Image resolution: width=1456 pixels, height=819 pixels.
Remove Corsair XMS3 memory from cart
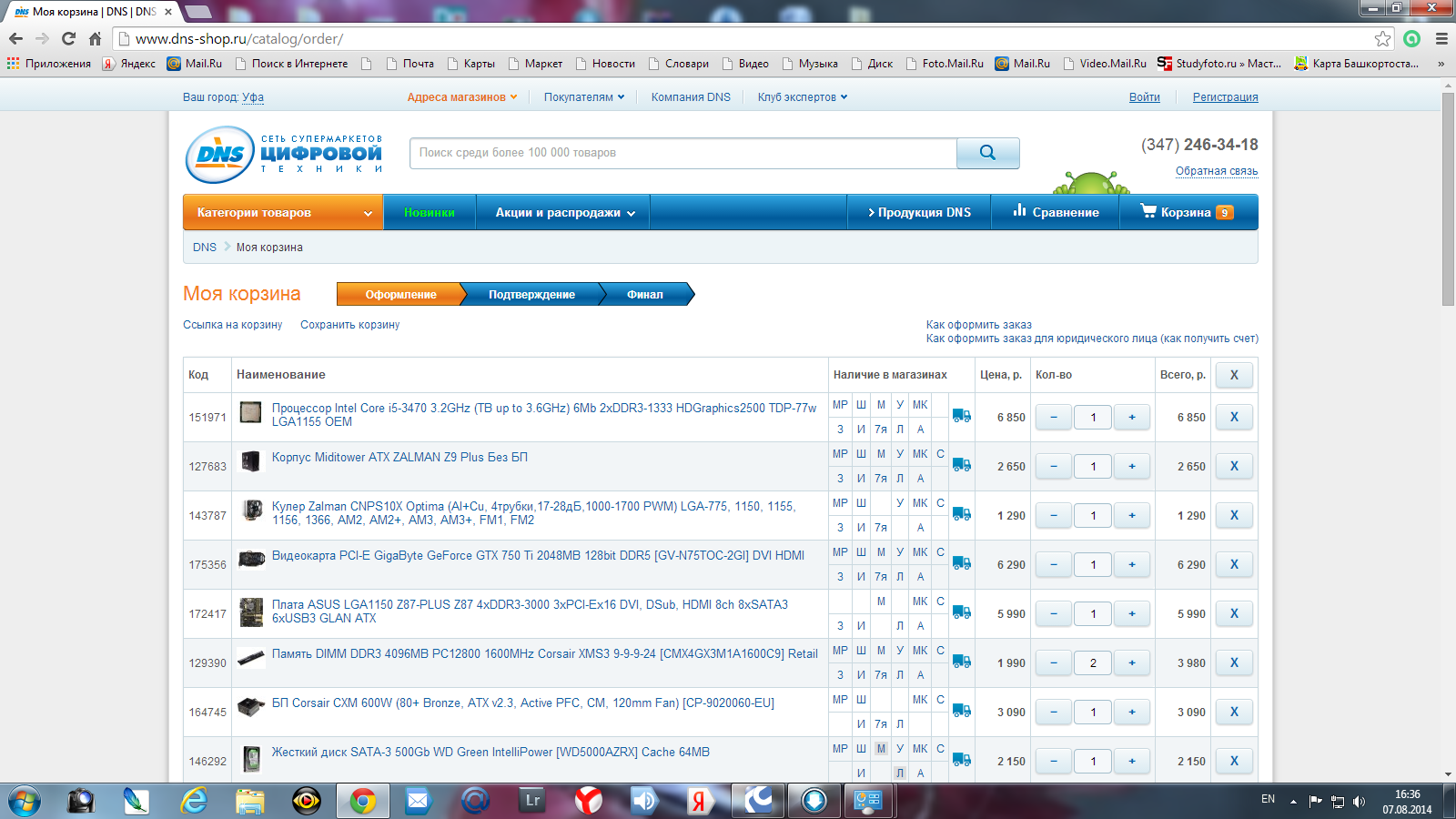click(x=1234, y=662)
